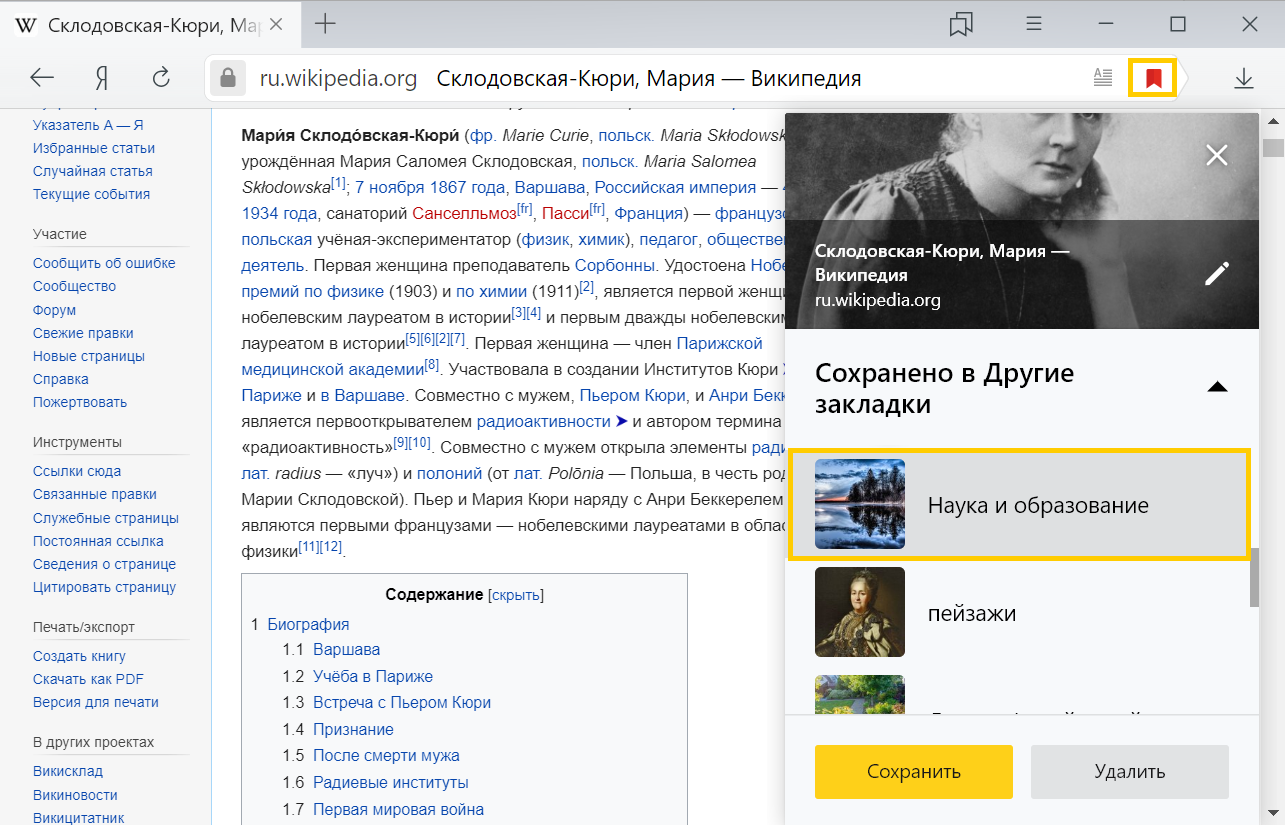
Task: Click the 'Удалить' button
Action: tap(1130, 771)
